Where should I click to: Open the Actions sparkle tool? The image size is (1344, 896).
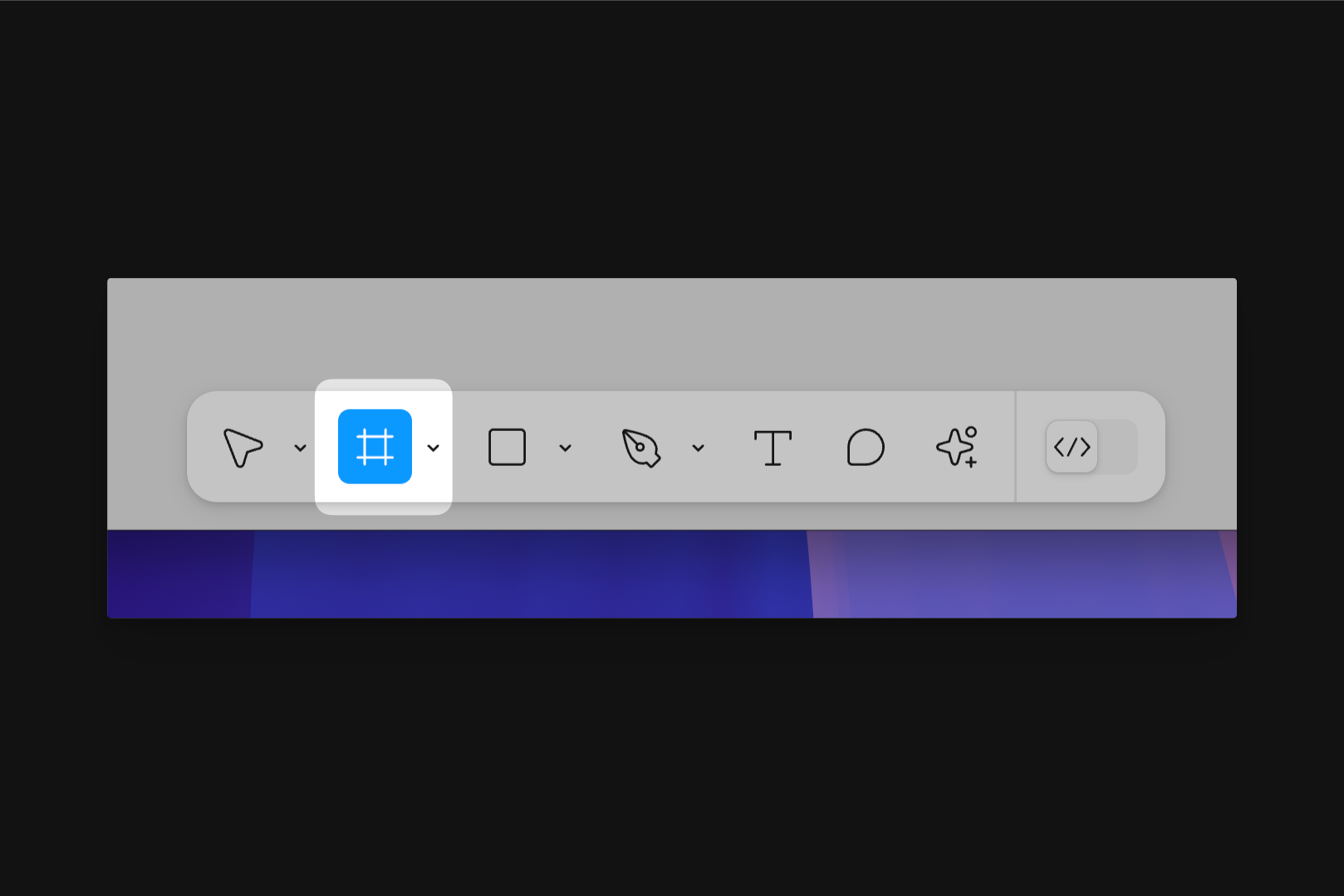[x=958, y=448]
